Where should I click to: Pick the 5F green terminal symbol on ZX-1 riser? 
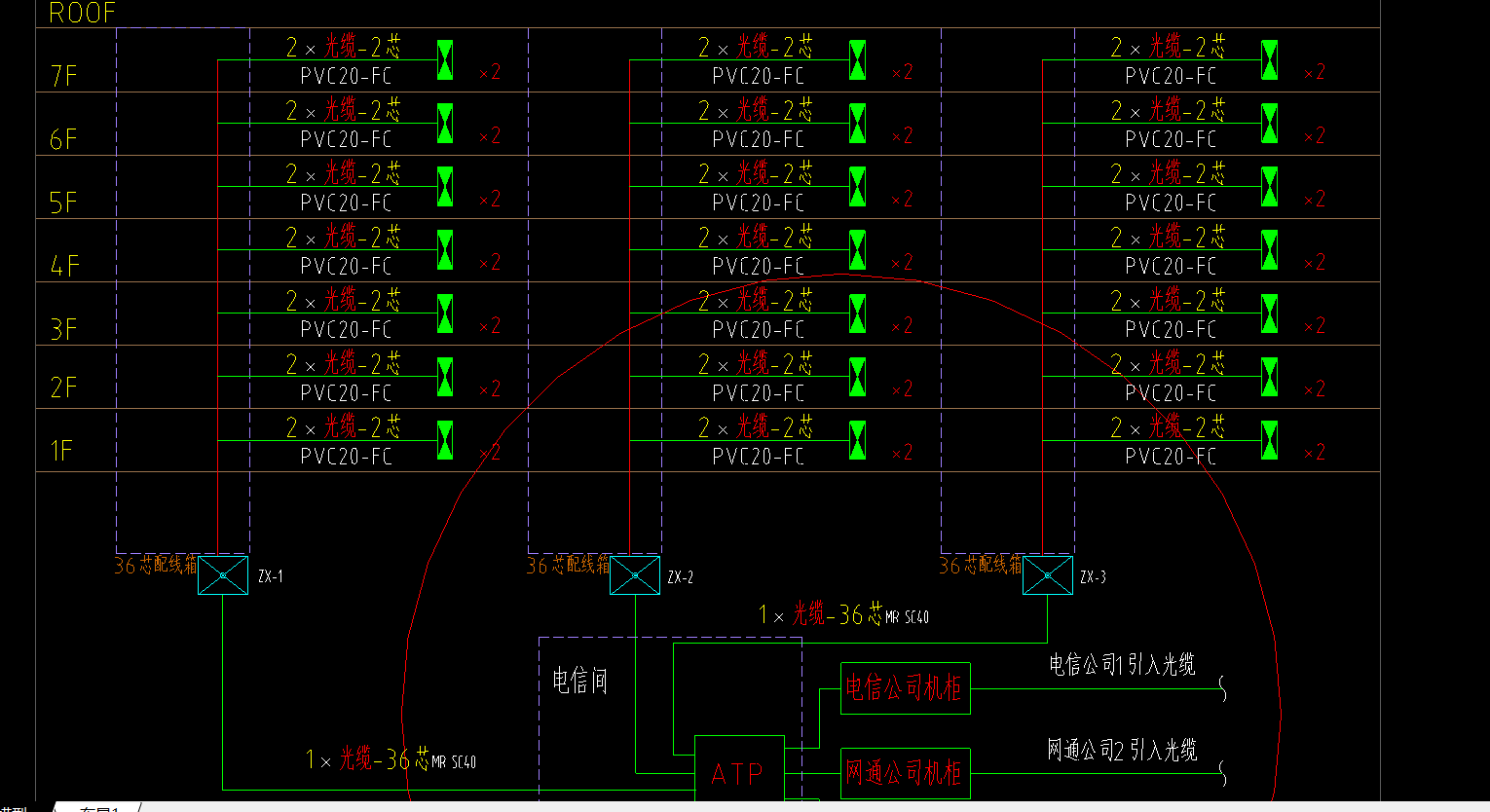[445, 186]
